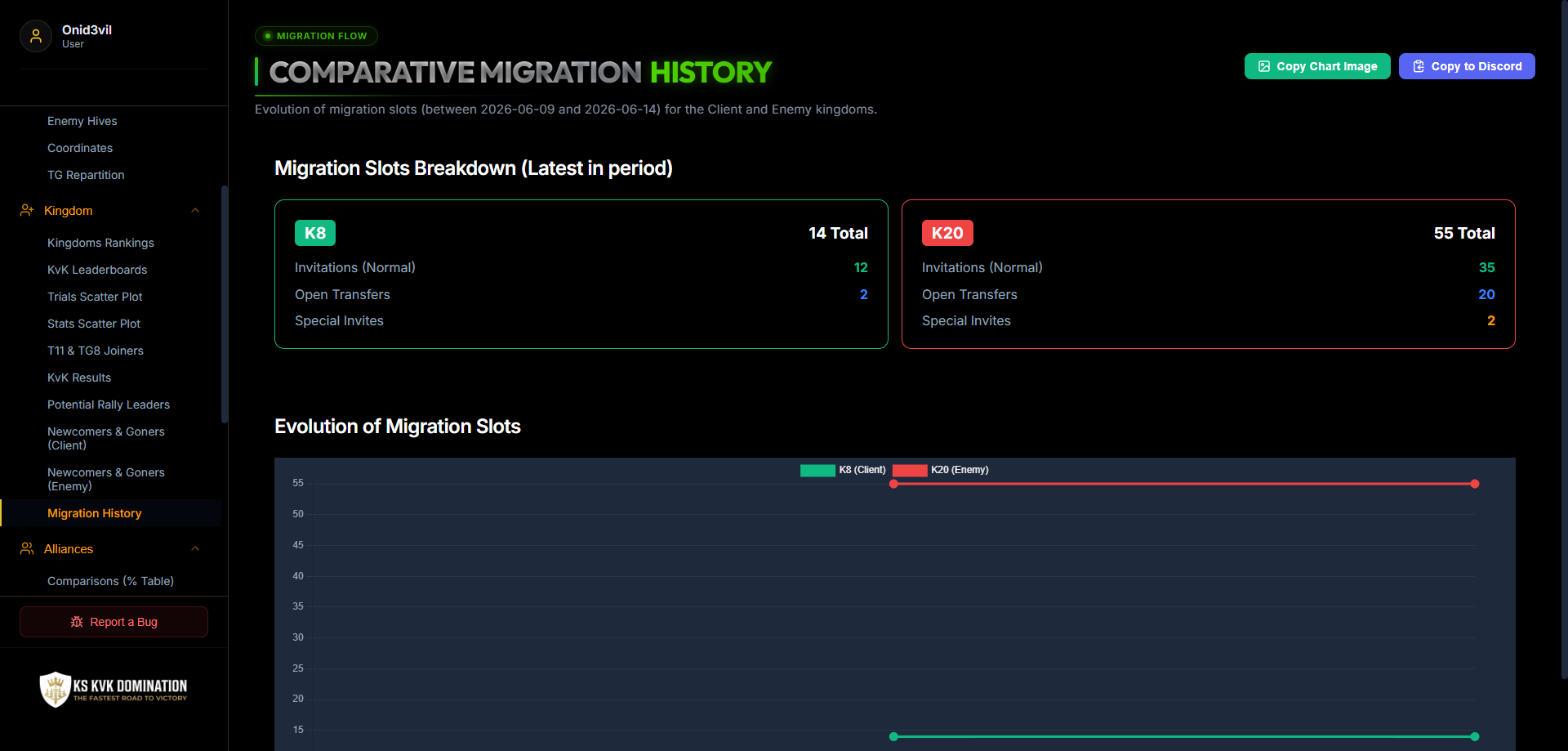
Task: Click the Alliances section group icon
Action: pos(27,549)
